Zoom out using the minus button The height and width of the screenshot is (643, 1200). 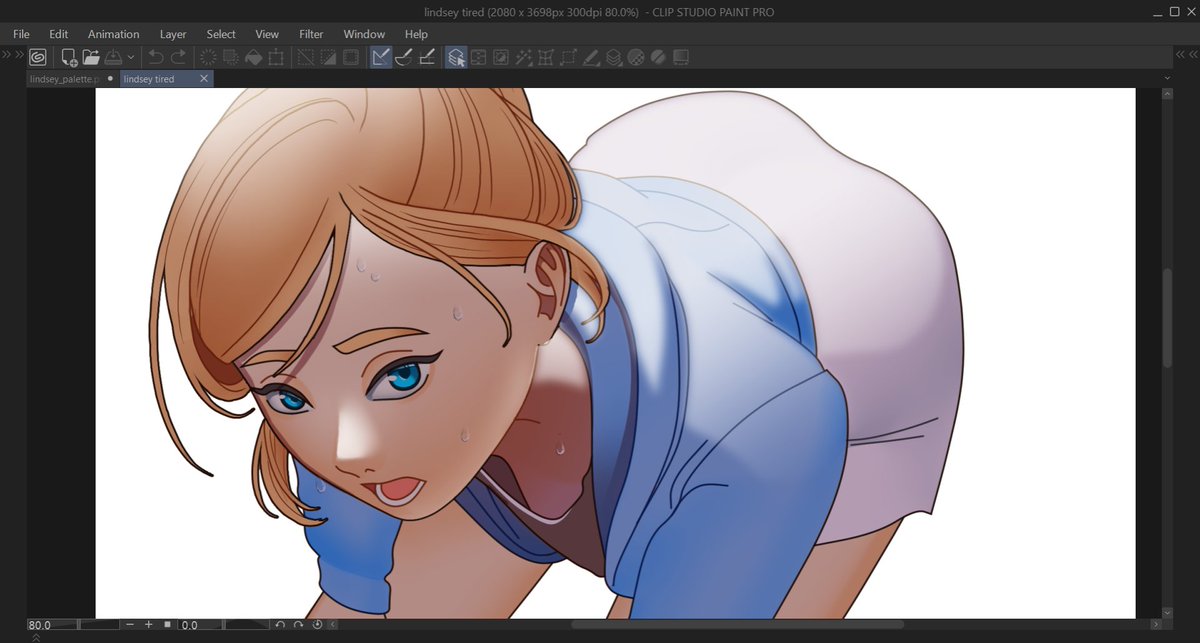[130, 625]
